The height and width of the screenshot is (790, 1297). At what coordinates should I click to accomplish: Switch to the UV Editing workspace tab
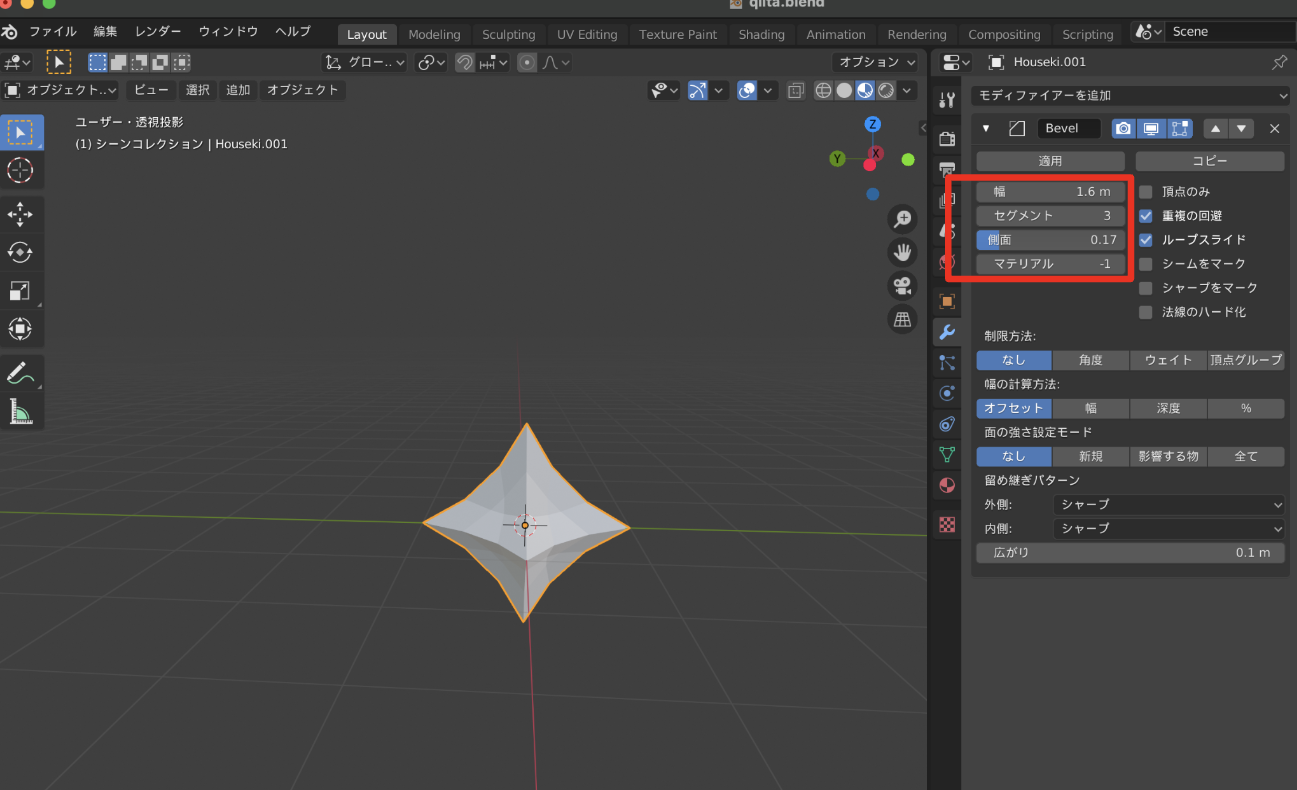click(587, 34)
